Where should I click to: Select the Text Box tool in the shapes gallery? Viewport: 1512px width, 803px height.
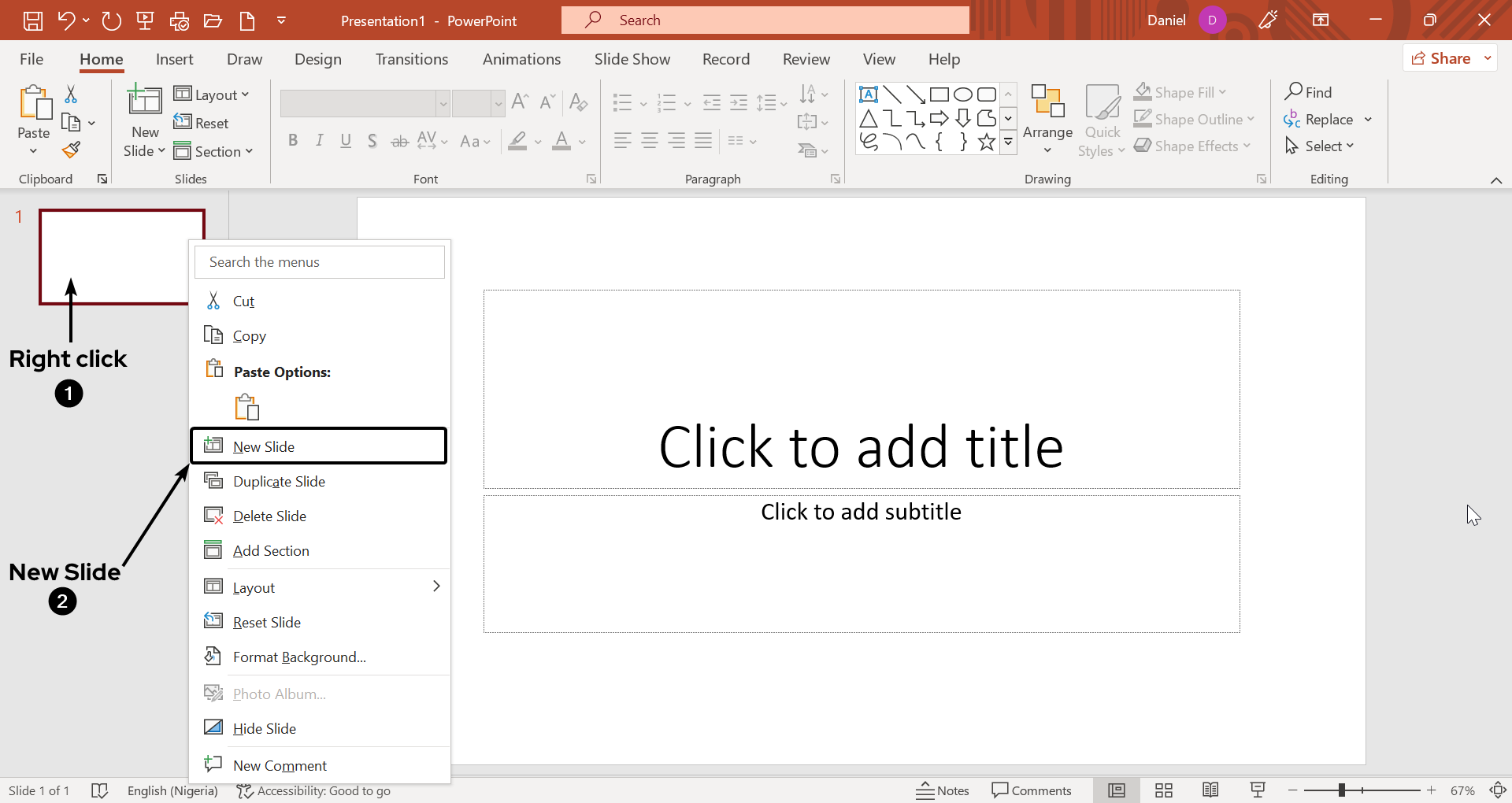(x=869, y=94)
